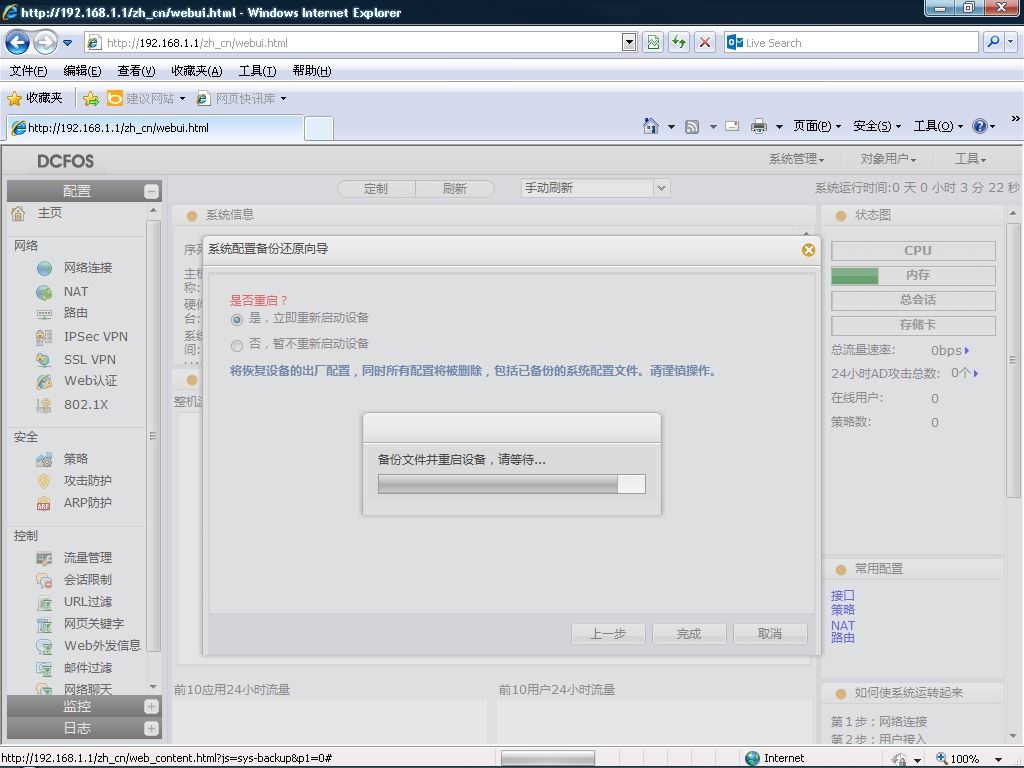
Task: Collapse the 配置 panel header
Action: pos(151,191)
